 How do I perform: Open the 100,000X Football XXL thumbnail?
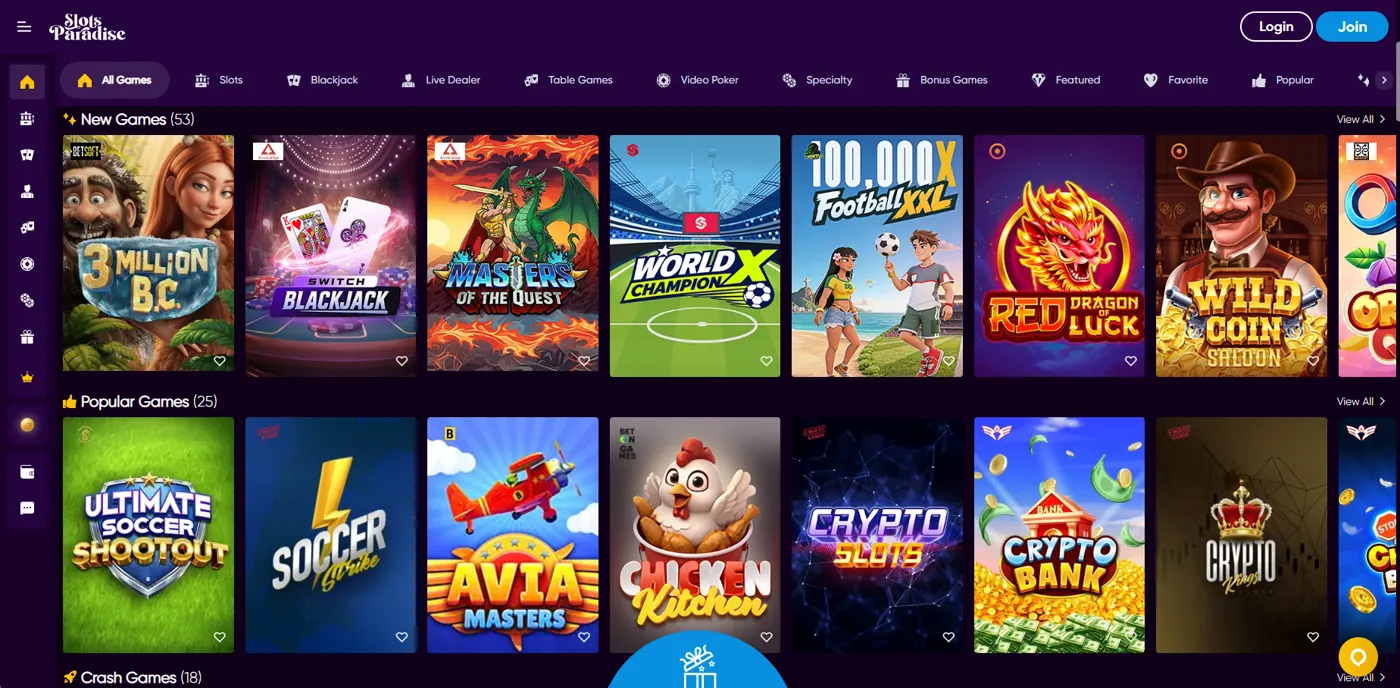click(877, 256)
